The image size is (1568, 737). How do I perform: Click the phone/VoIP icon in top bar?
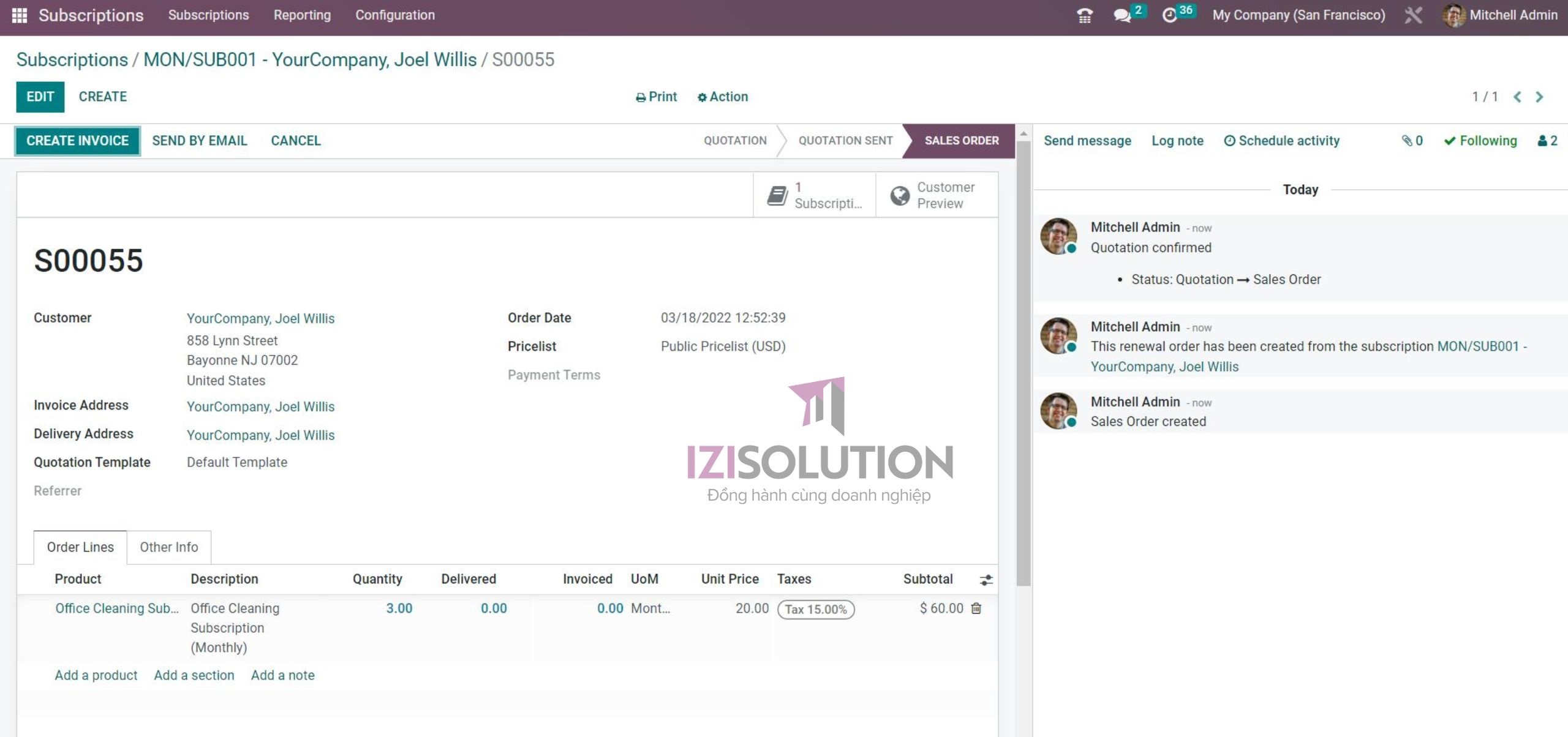[1083, 15]
